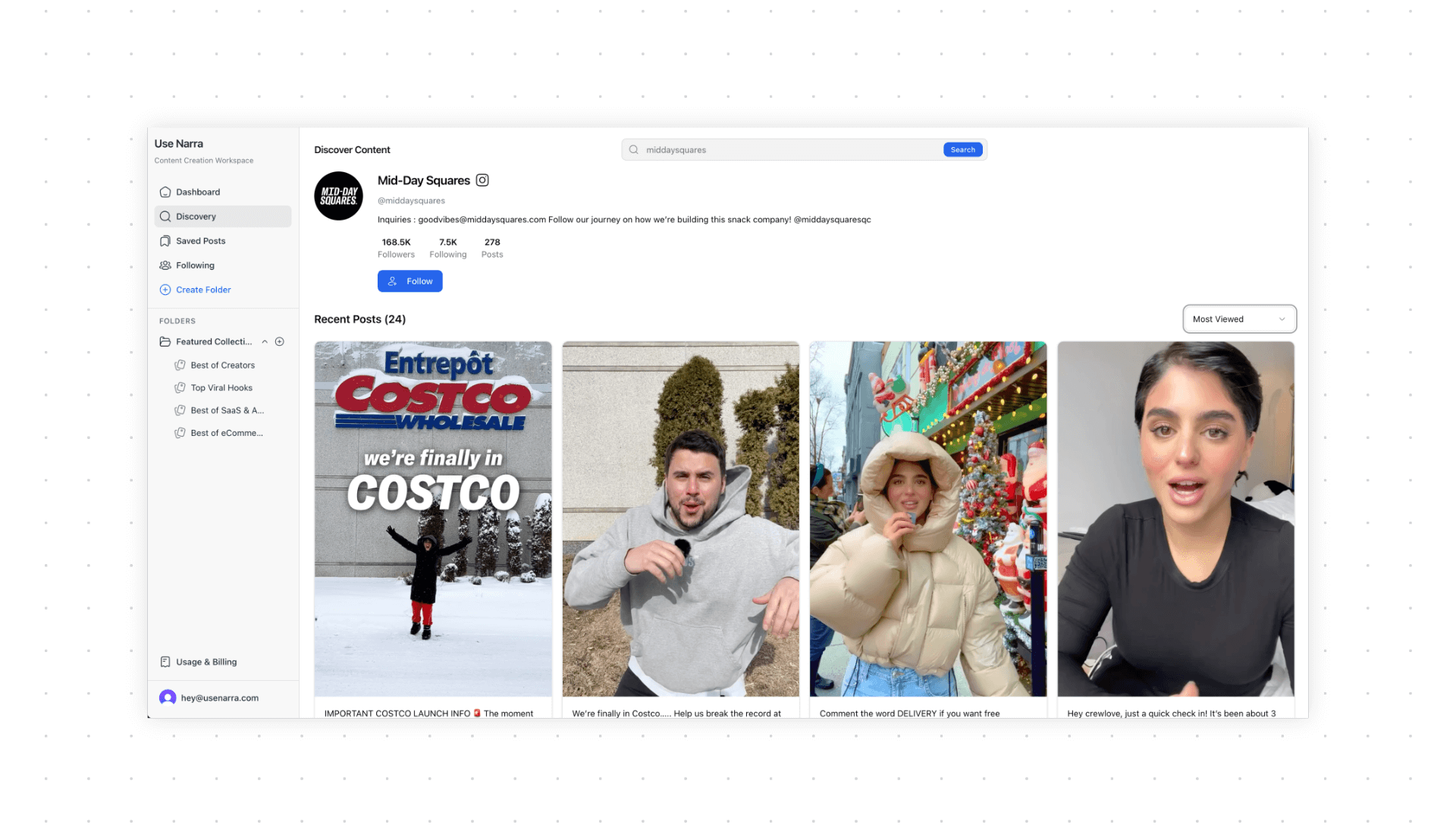Open the Best of SaaS folder

coord(227,411)
